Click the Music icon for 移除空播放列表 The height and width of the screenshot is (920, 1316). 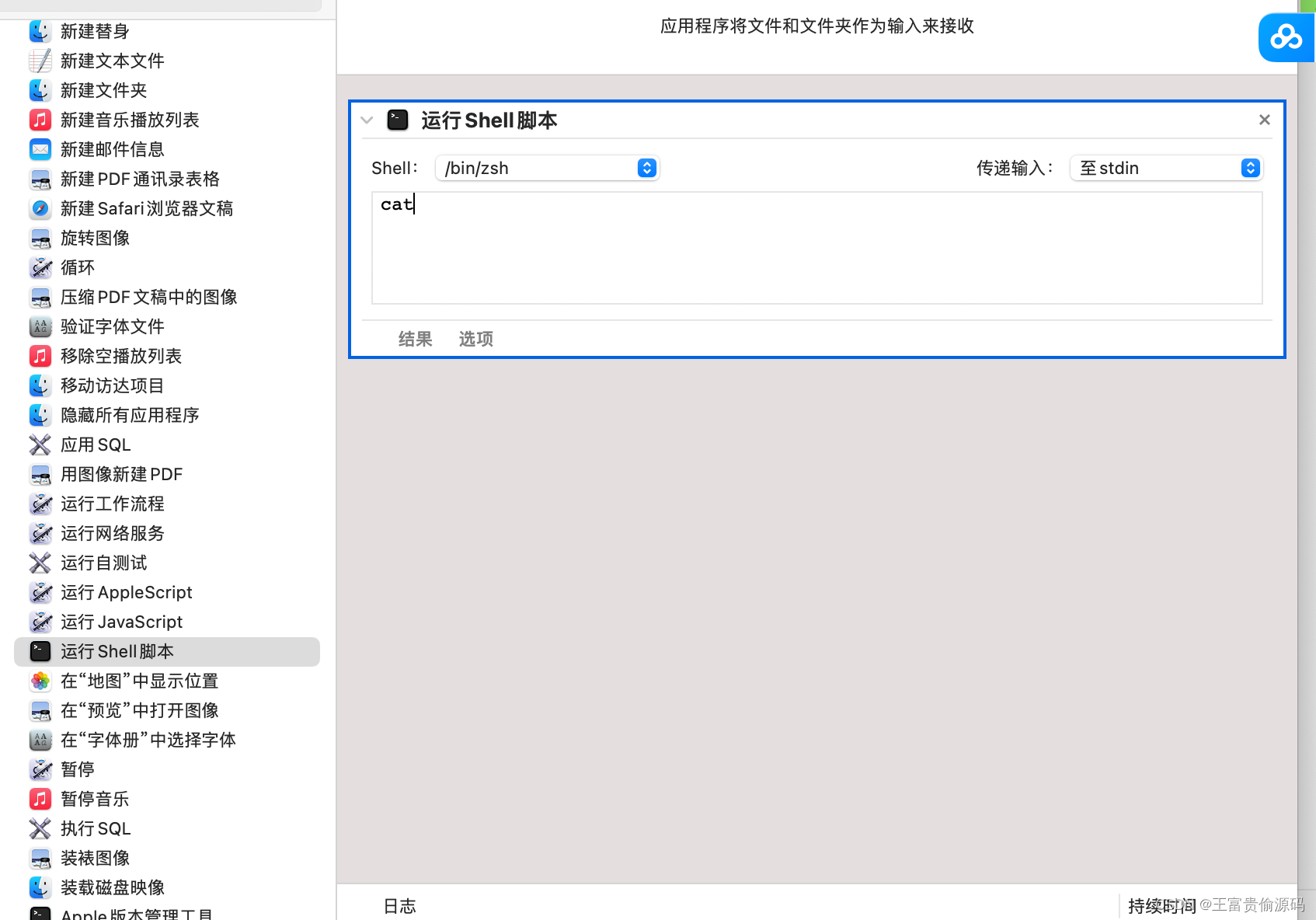tap(40, 356)
